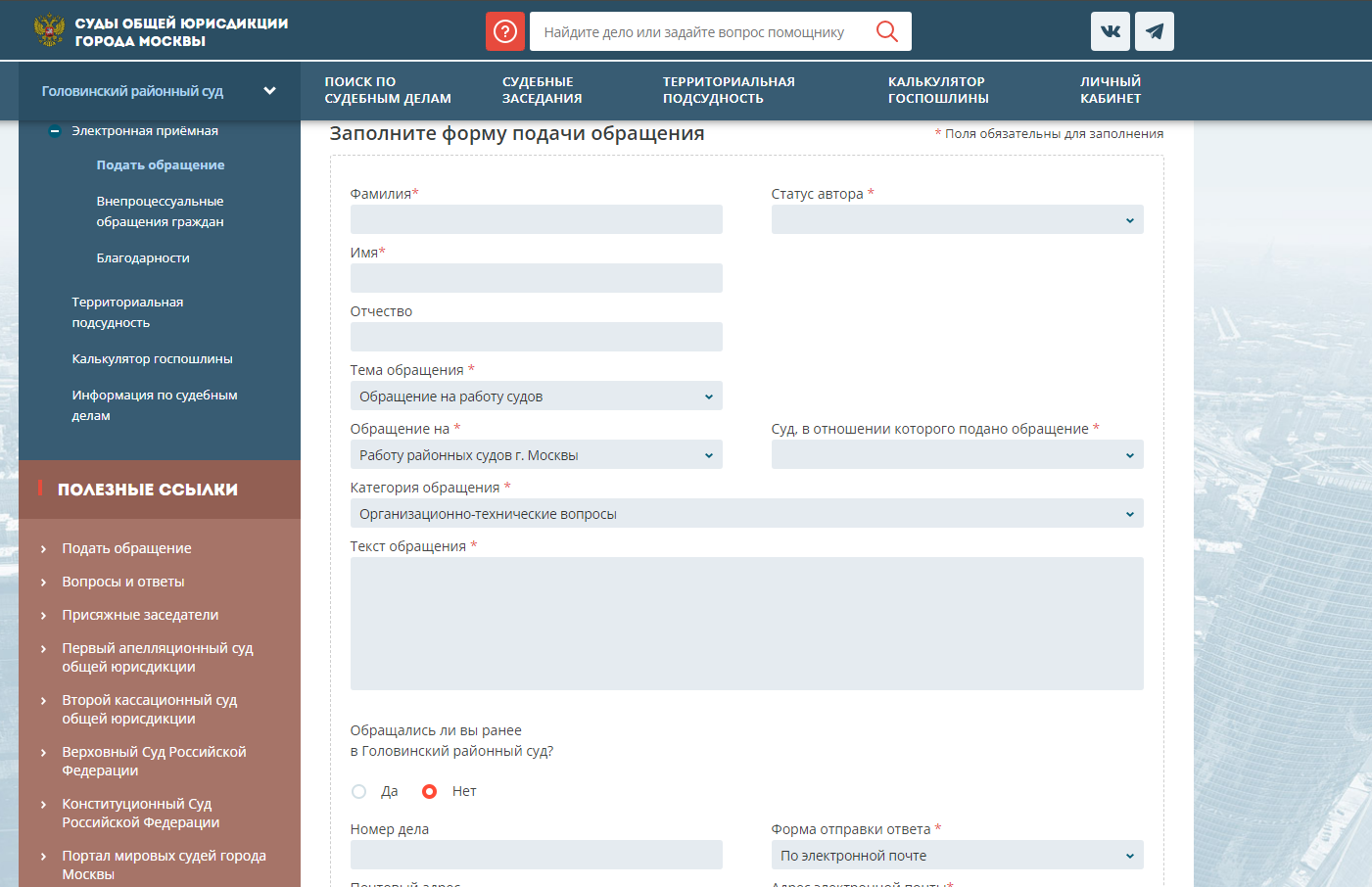
Task: Open the Telegram channel icon
Action: (1155, 31)
